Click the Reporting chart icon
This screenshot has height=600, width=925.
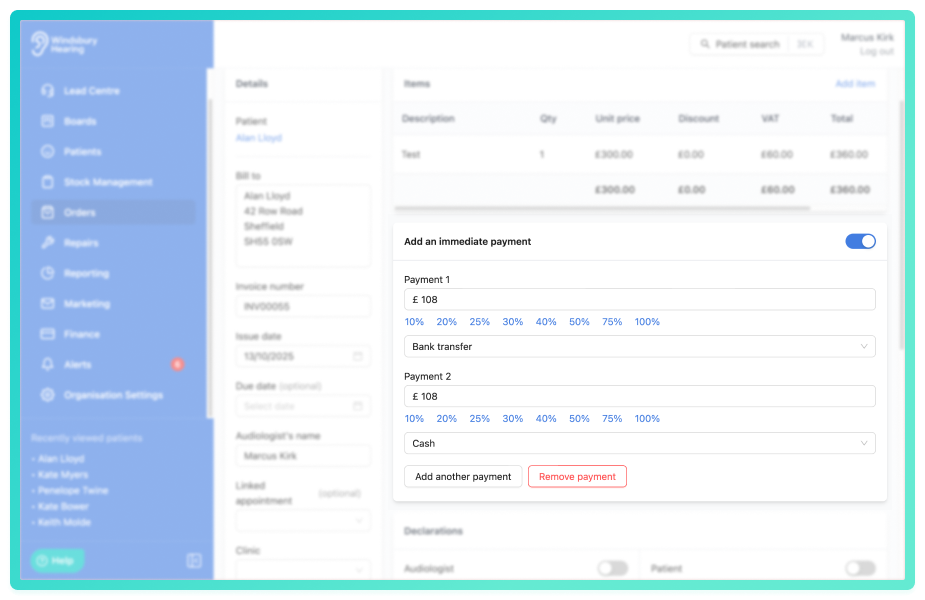[48, 273]
